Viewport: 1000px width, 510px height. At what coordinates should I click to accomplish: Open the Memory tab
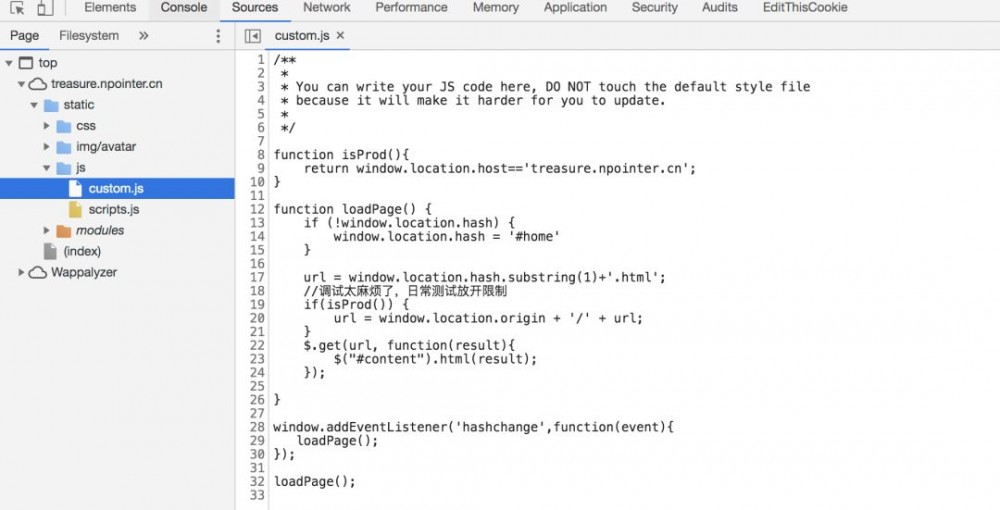tap(496, 8)
